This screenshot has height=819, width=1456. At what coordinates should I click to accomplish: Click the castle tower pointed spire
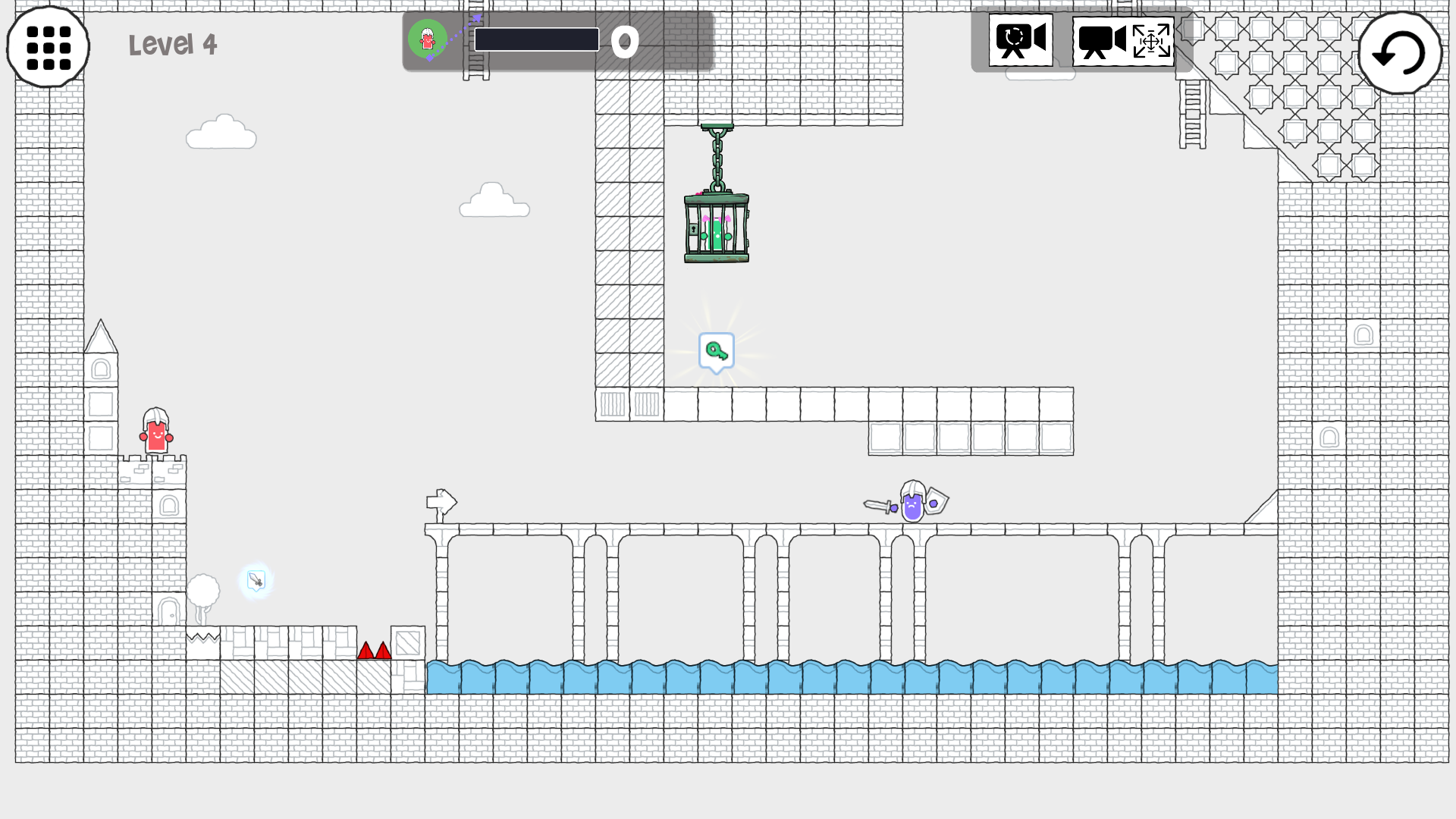(101, 336)
